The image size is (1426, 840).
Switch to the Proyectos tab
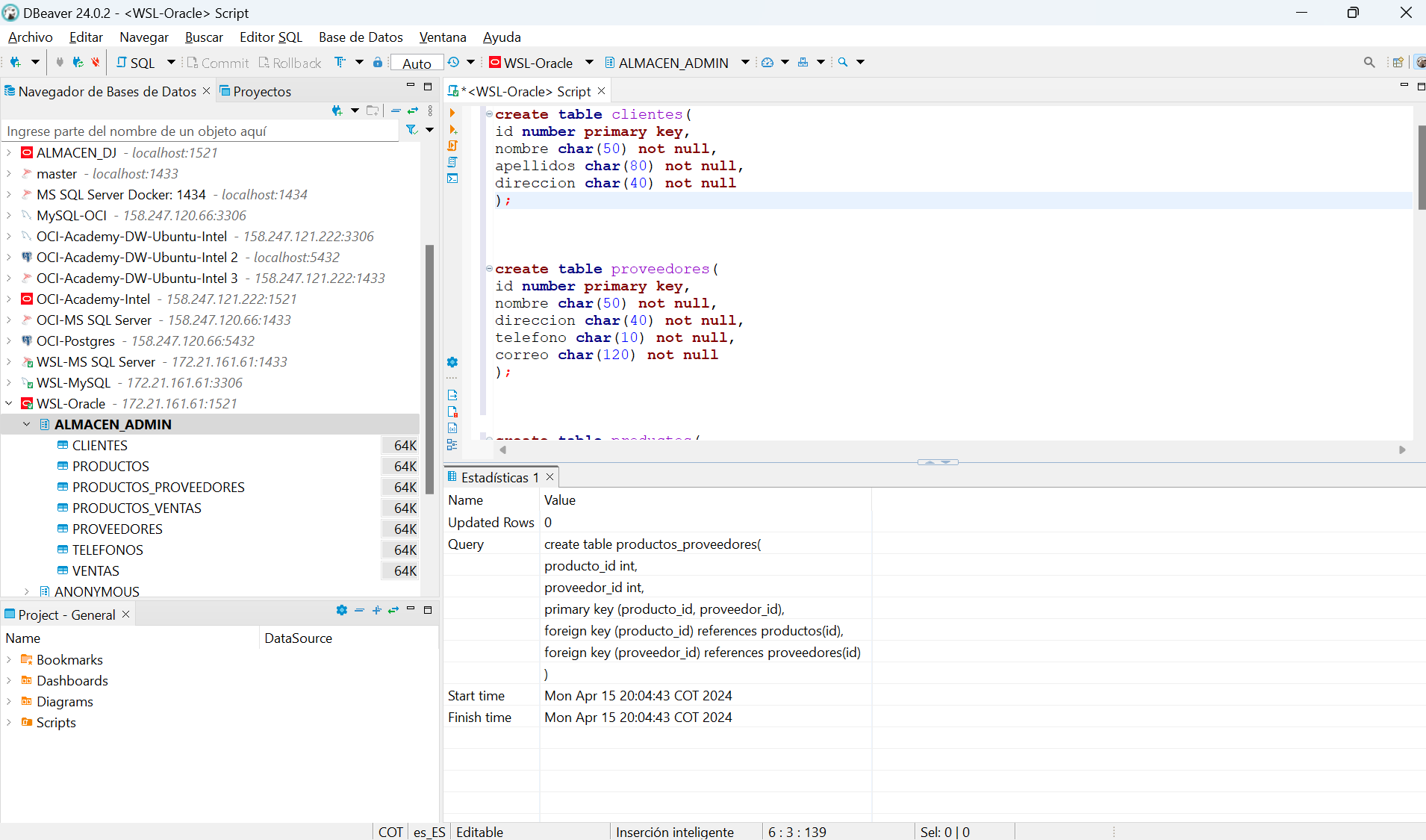[255, 91]
